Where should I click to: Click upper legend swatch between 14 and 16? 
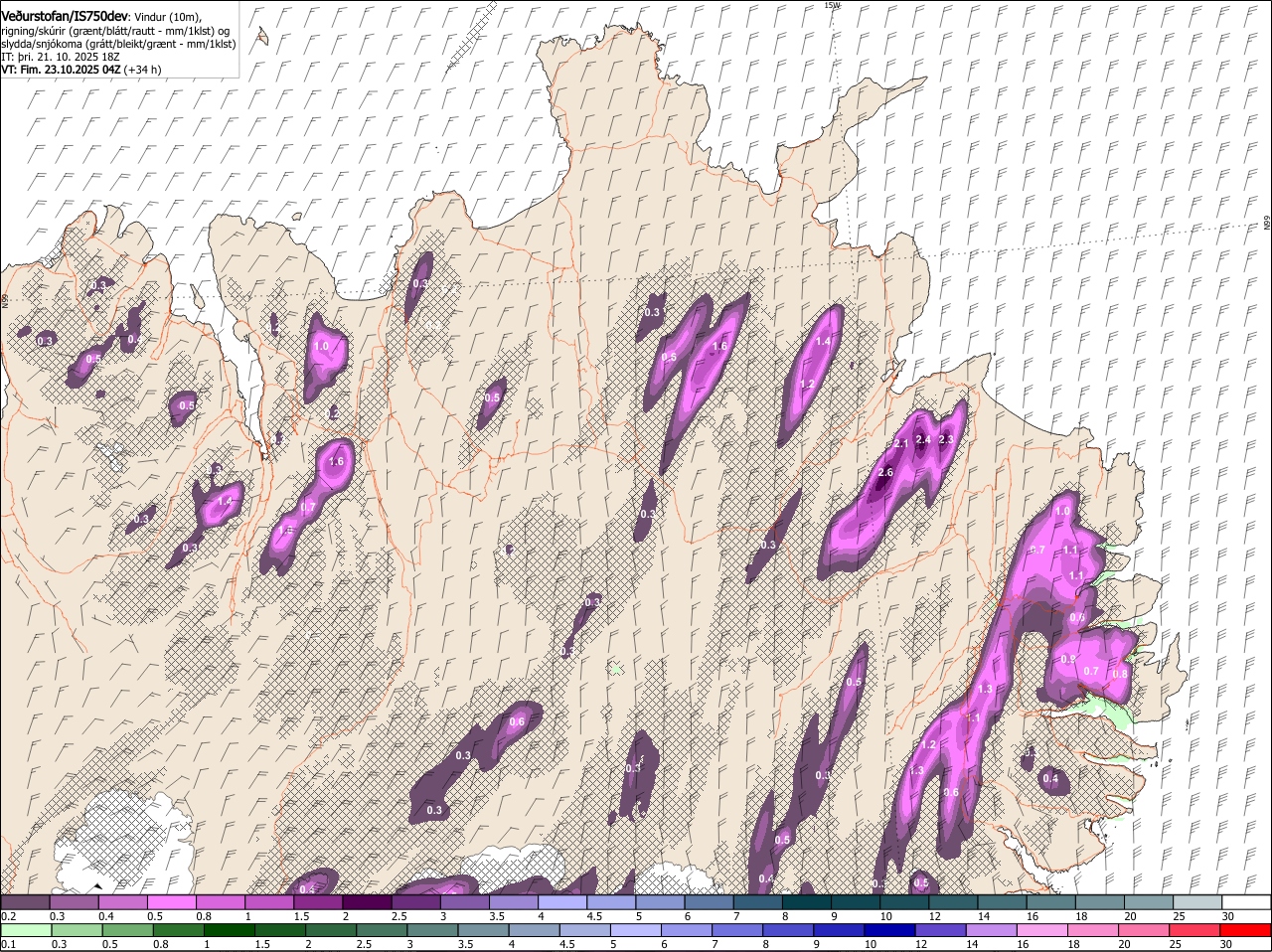click(x=1003, y=902)
